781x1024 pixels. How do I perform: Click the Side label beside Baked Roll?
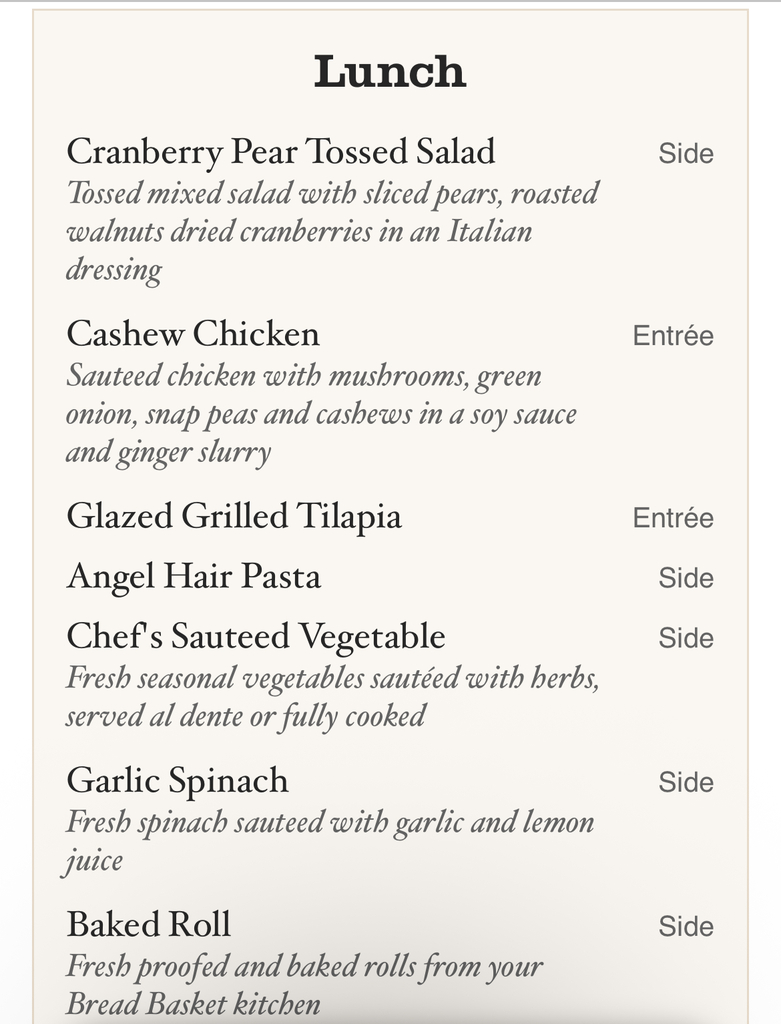tap(686, 927)
